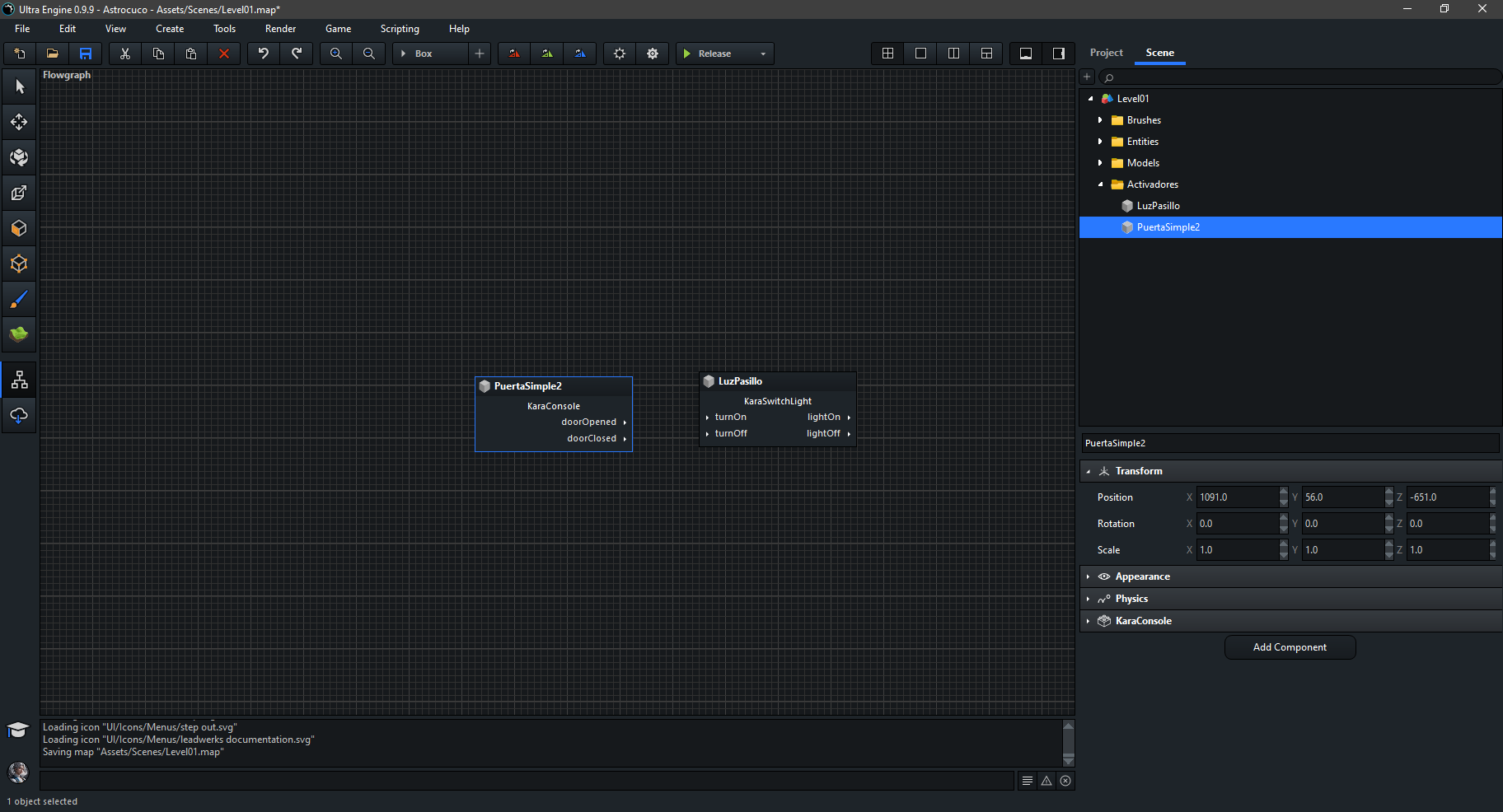The width and height of the screenshot is (1503, 812).
Task: Click the cloud download icon
Action: pyautogui.click(x=19, y=415)
